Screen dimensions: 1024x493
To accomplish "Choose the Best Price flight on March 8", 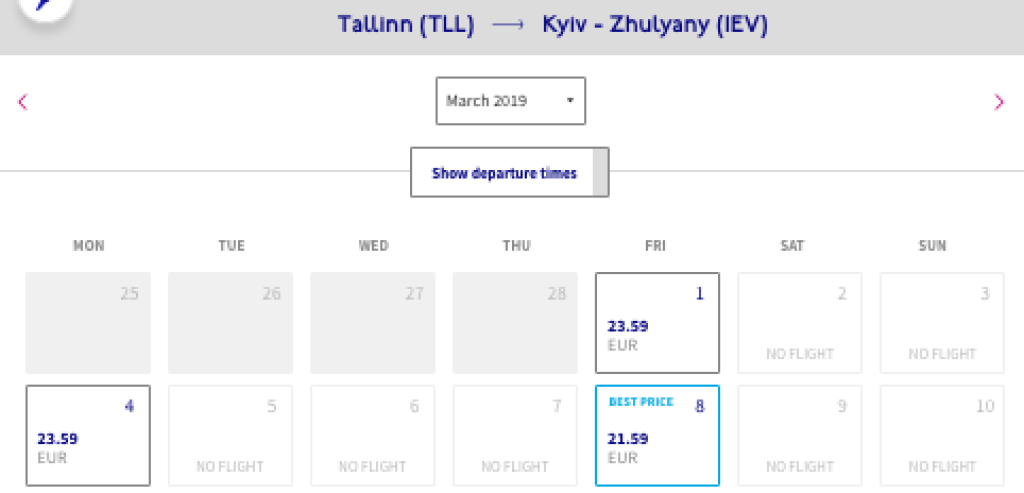I will pyautogui.click(x=657, y=436).
